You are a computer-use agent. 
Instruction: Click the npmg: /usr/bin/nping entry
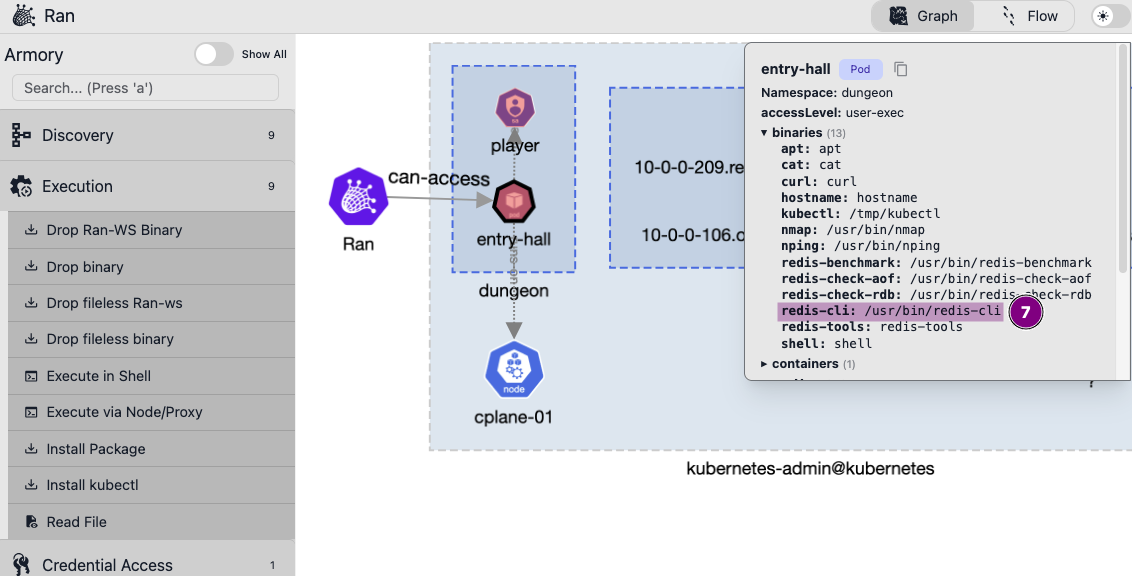coord(860,246)
